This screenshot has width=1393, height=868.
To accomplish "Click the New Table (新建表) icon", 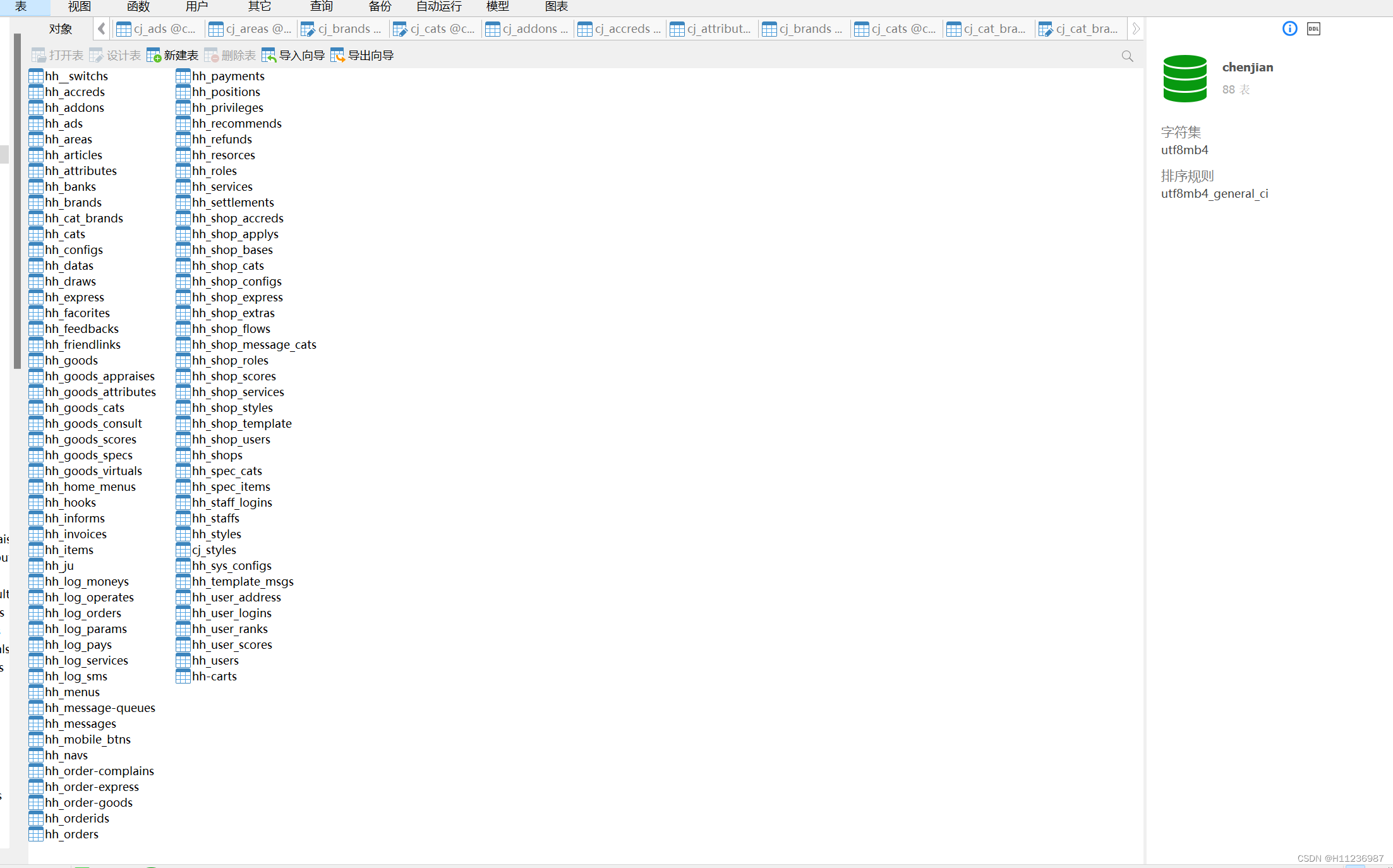I will click(154, 56).
